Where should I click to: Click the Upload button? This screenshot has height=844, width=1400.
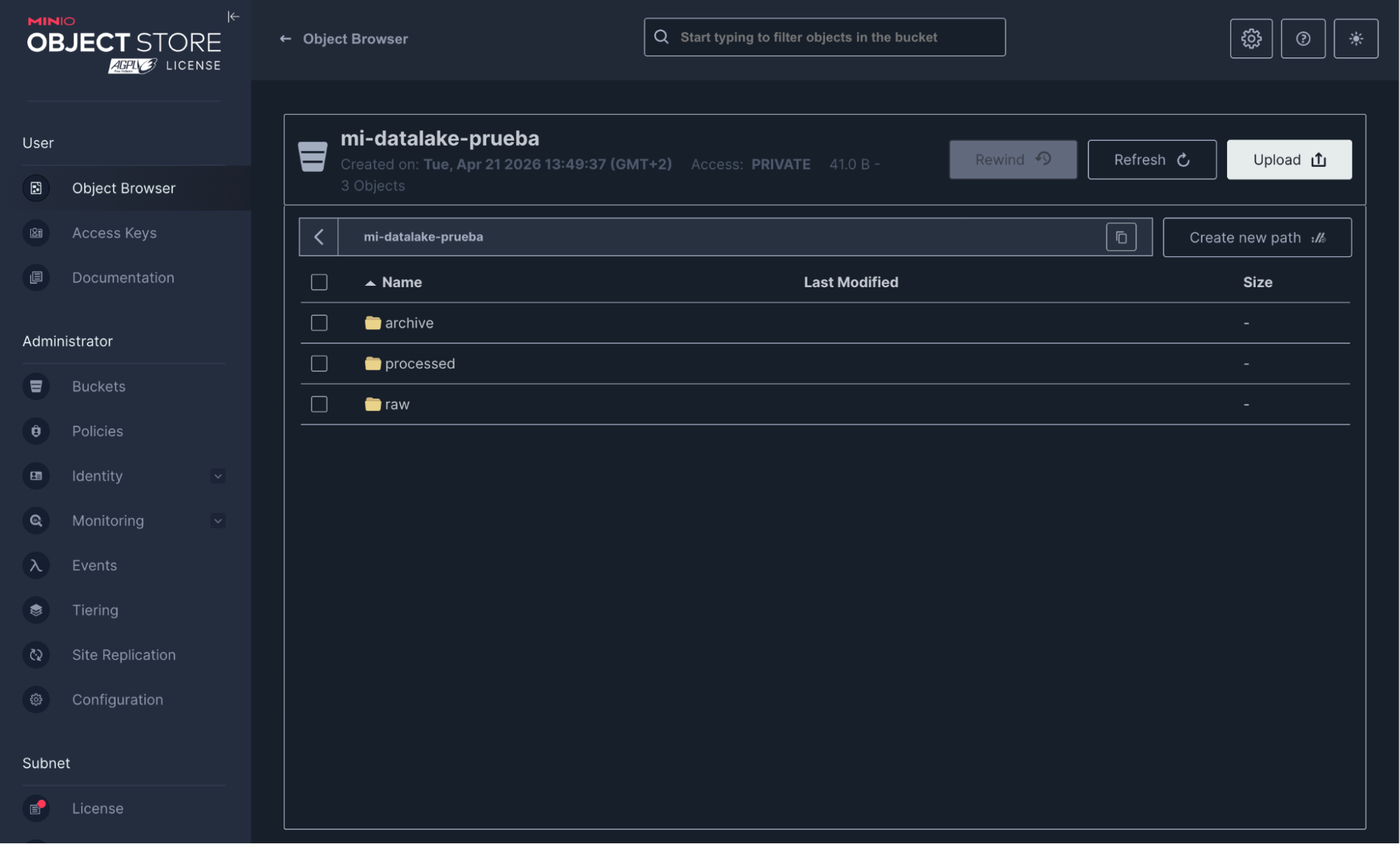point(1289,160)
